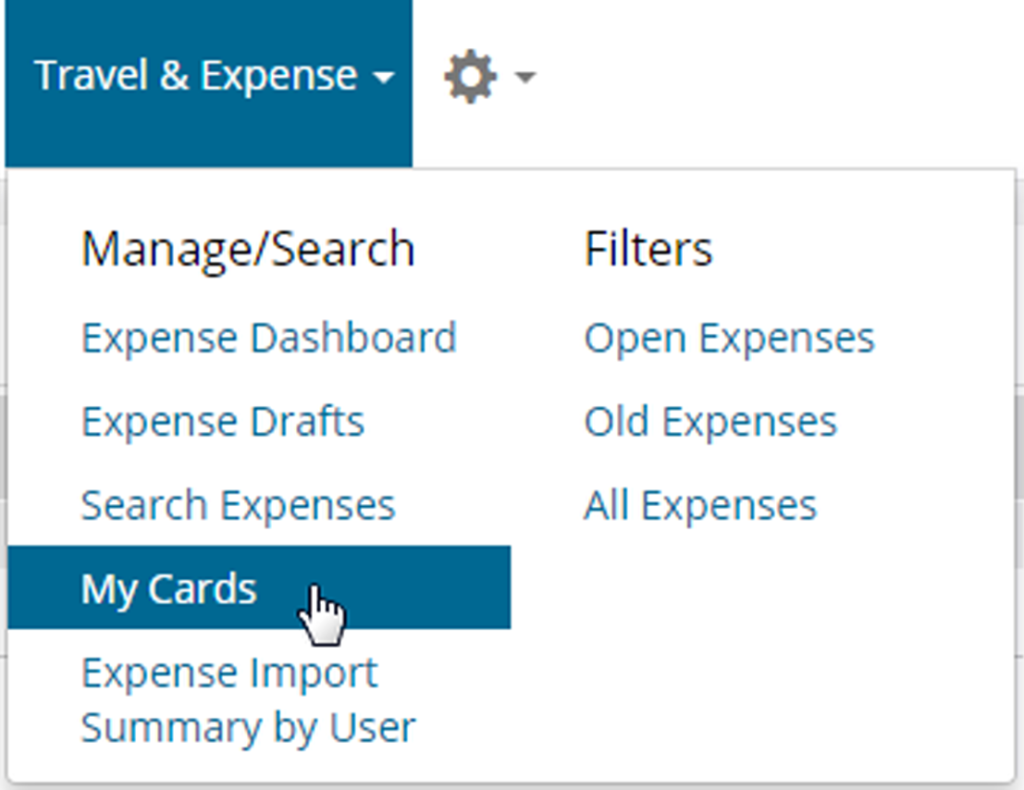Viewport: 1024px width, 790px height.
Task: Click the Manage/Search column heading
Action: [248, 249]
